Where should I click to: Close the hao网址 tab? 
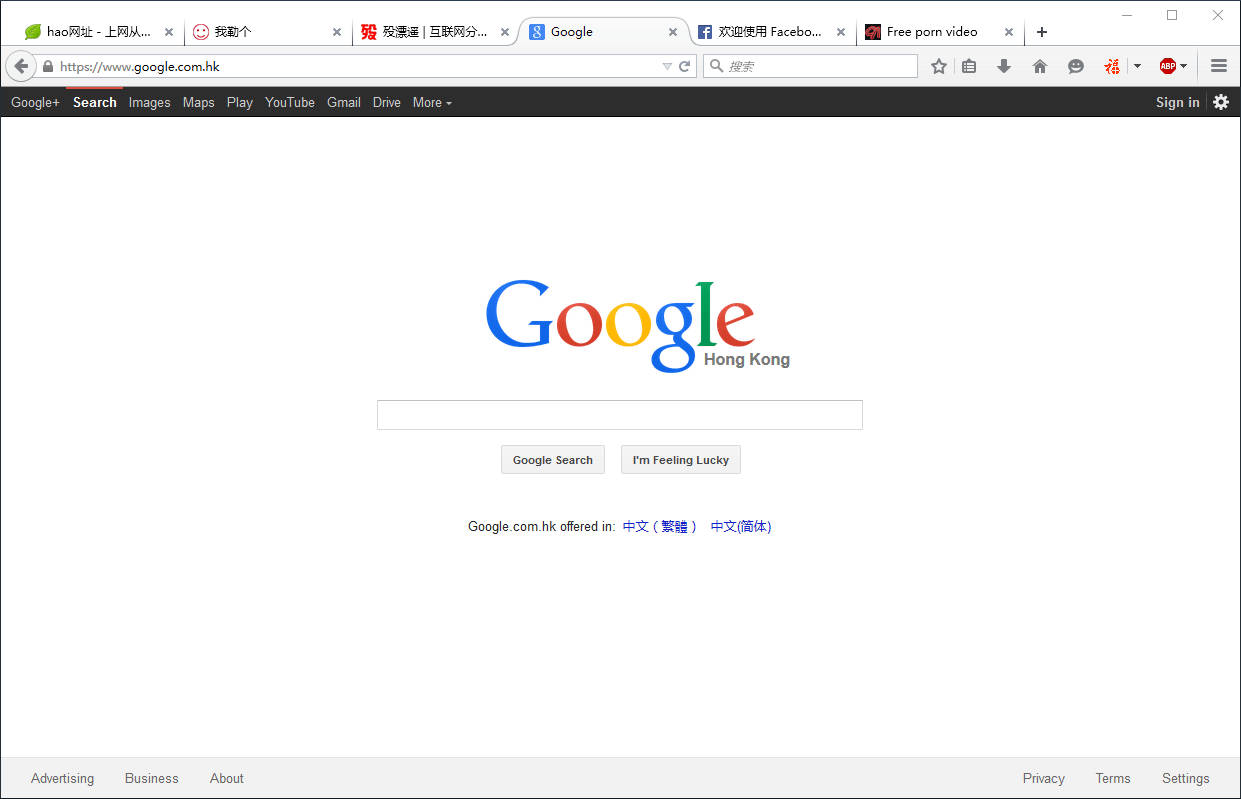click(x=169, y=32)
